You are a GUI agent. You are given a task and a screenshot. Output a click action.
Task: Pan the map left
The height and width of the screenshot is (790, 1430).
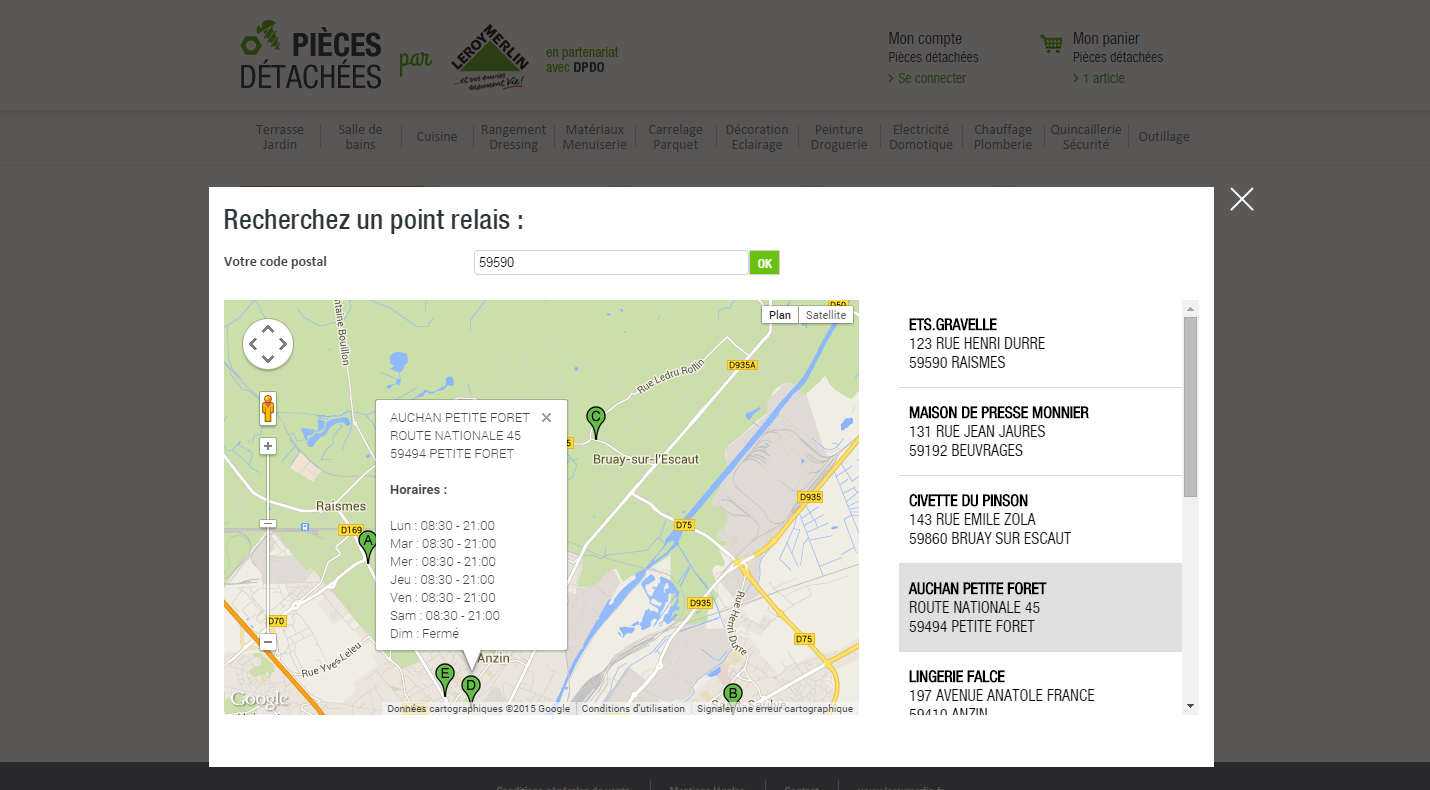coord(253,344)
